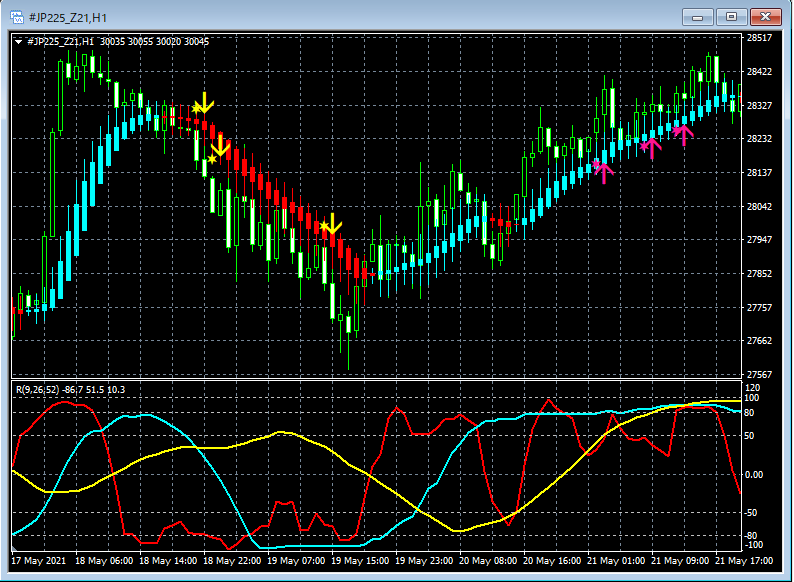Click the 28422 price scale label
Image resolution: width=794 pixels, height=582 pixels.
759,71
